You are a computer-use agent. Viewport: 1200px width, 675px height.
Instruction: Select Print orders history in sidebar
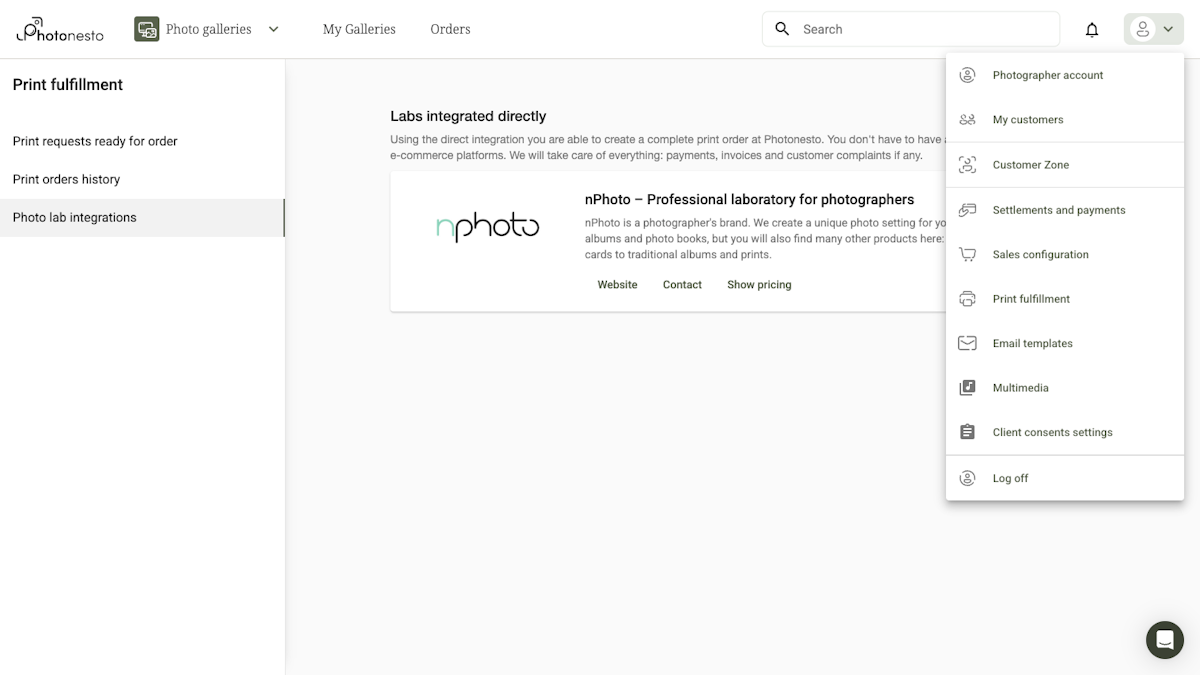pos(66,179)
